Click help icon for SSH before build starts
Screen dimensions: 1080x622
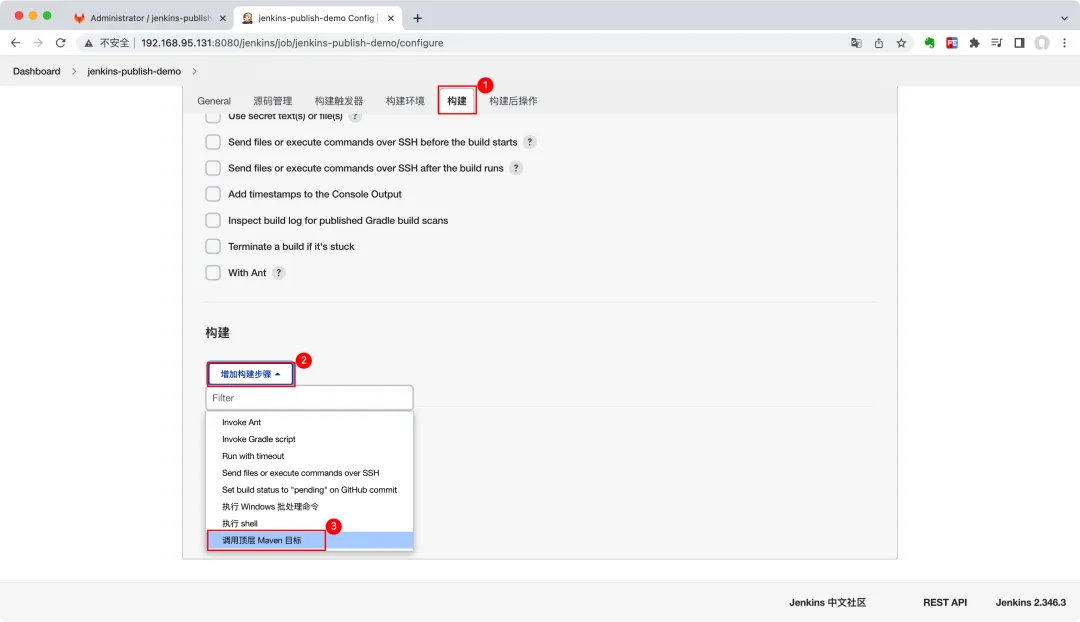coord(530,142)
